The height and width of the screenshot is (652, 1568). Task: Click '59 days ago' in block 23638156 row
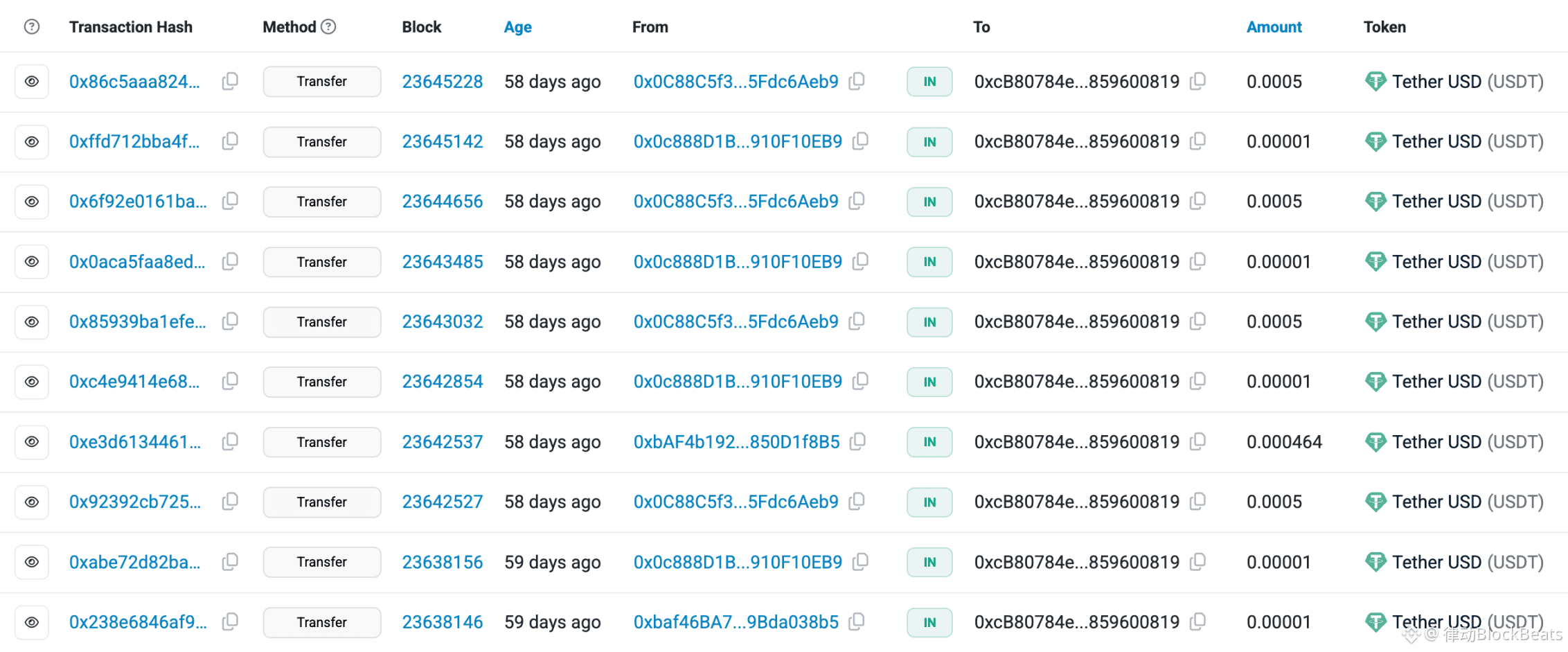[x=553, y=562]
